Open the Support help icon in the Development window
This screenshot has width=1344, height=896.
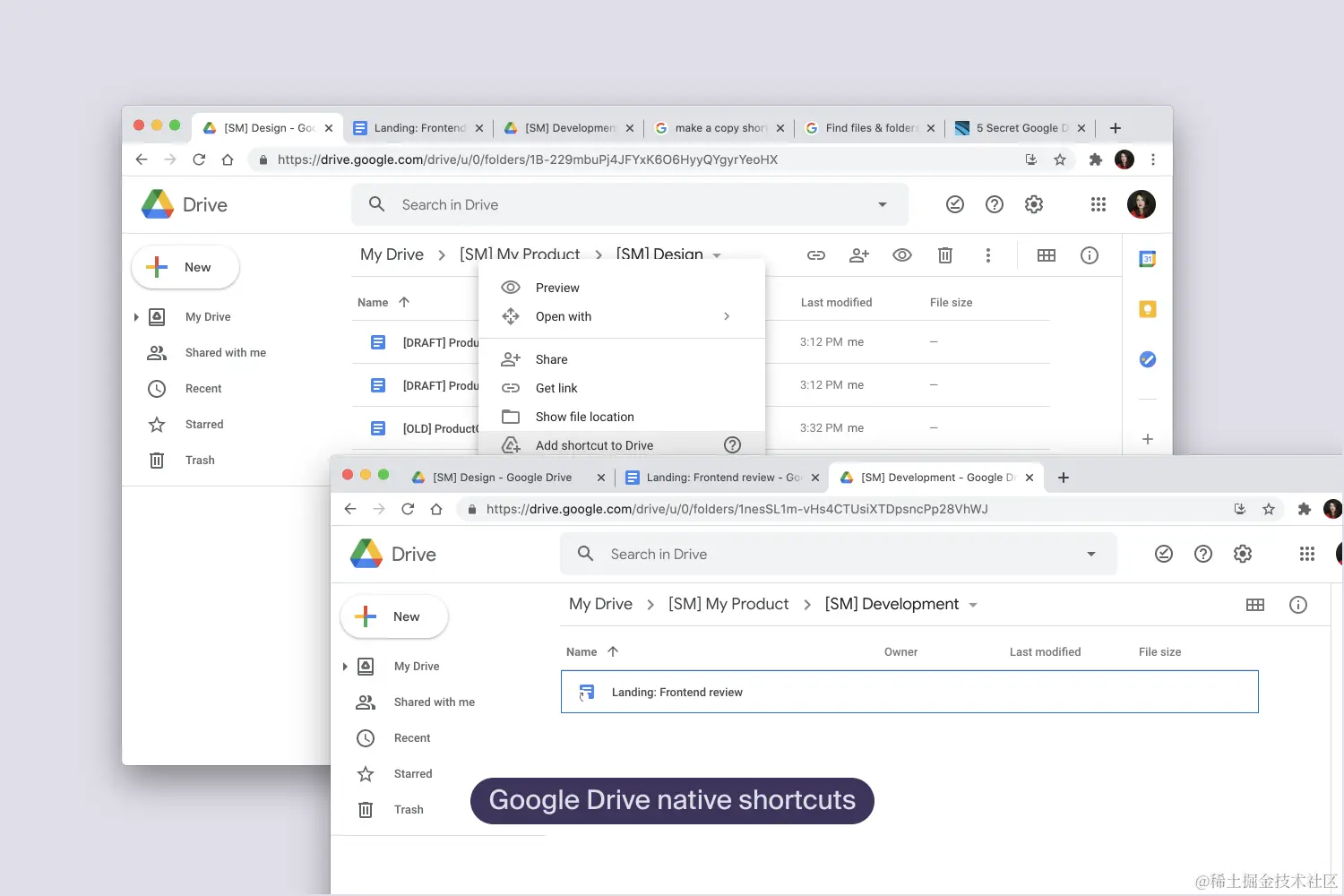(x=1203, y=554)
